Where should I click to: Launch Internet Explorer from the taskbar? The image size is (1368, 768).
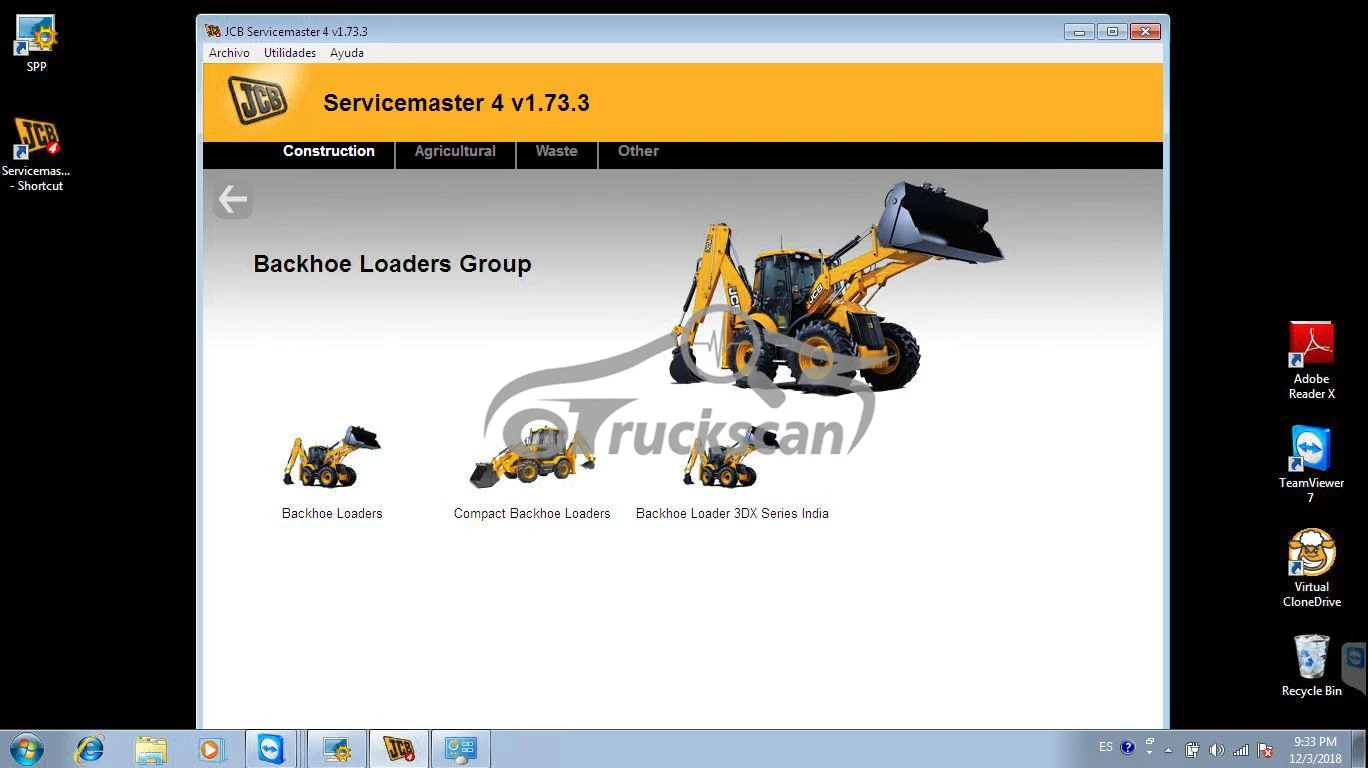(89, 749)
